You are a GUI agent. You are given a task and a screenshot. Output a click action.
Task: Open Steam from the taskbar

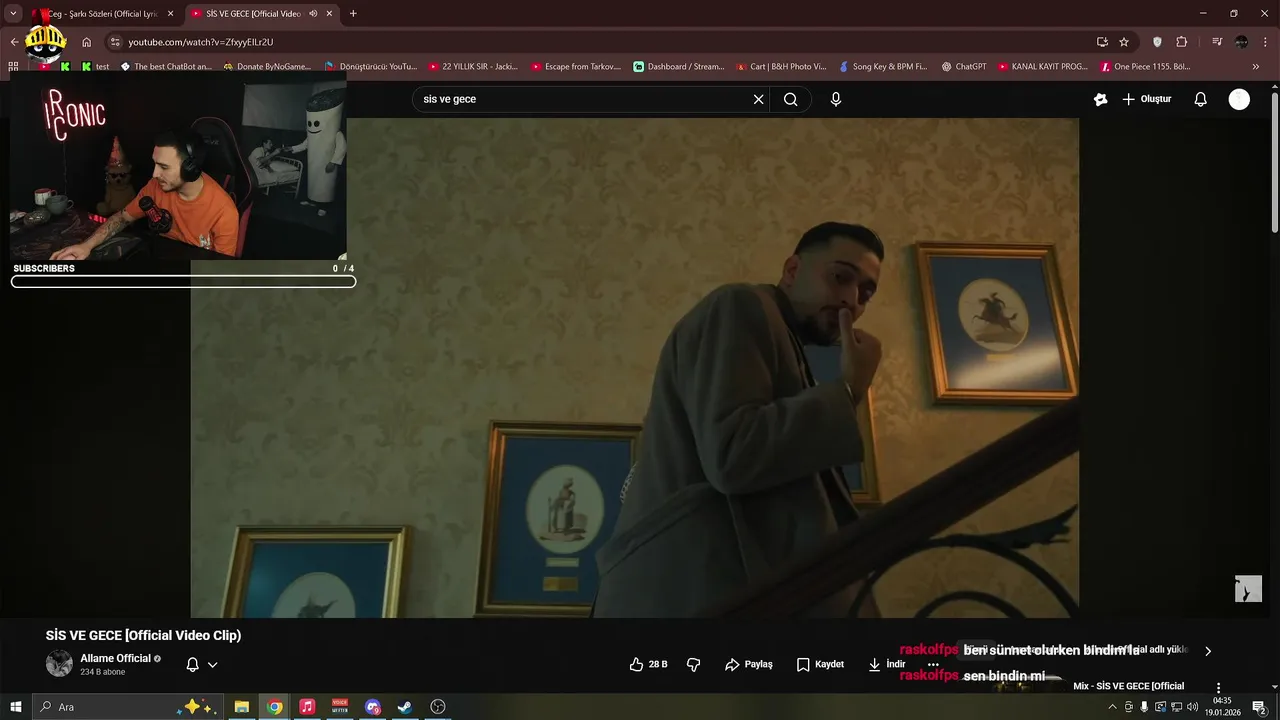click(405, 707)
